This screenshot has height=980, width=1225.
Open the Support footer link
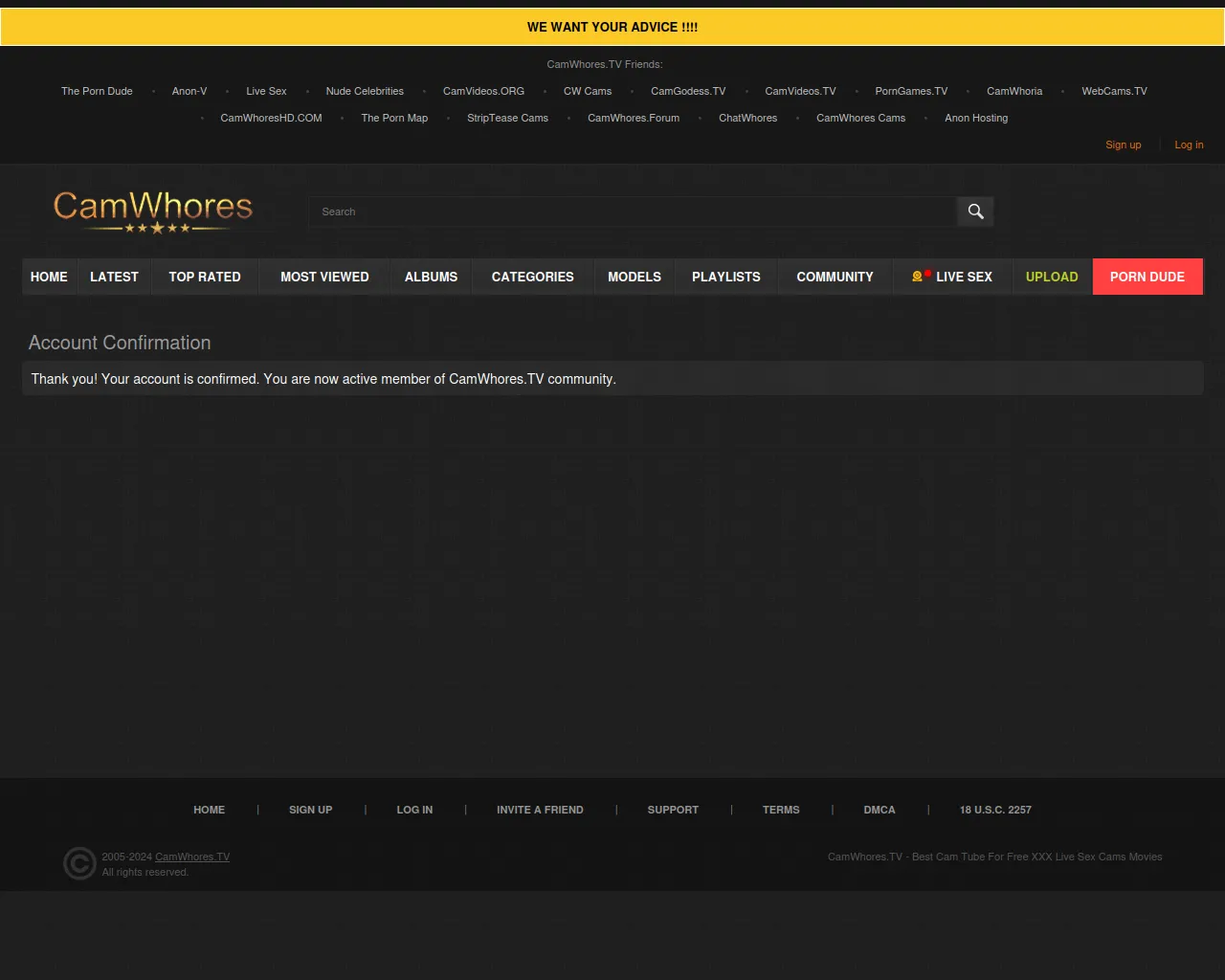click(x=673, y=810)
